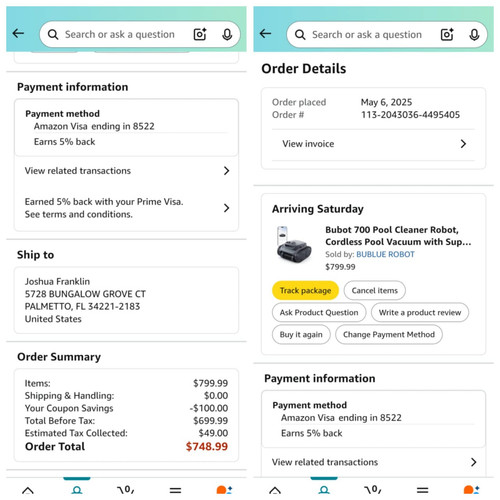Open View related transactions in left screen
Screen dimensions: 500x500
tap(127, 171)
